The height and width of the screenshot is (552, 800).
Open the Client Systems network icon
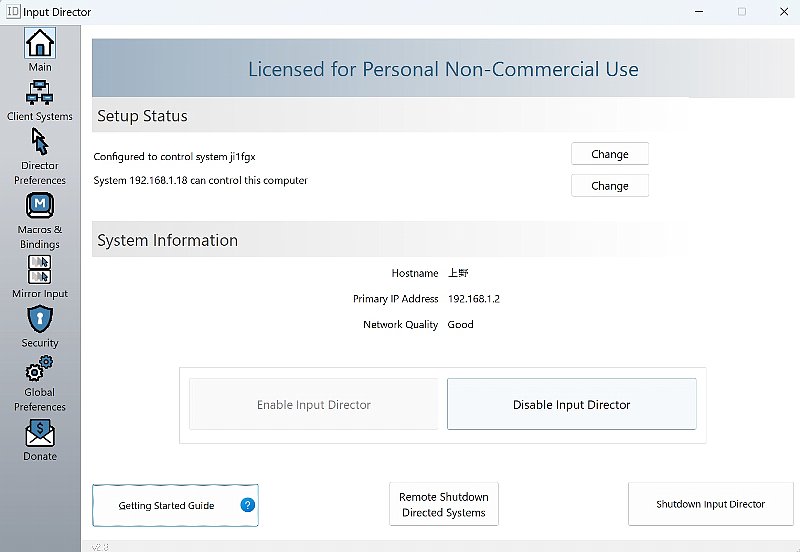(40, 93)
